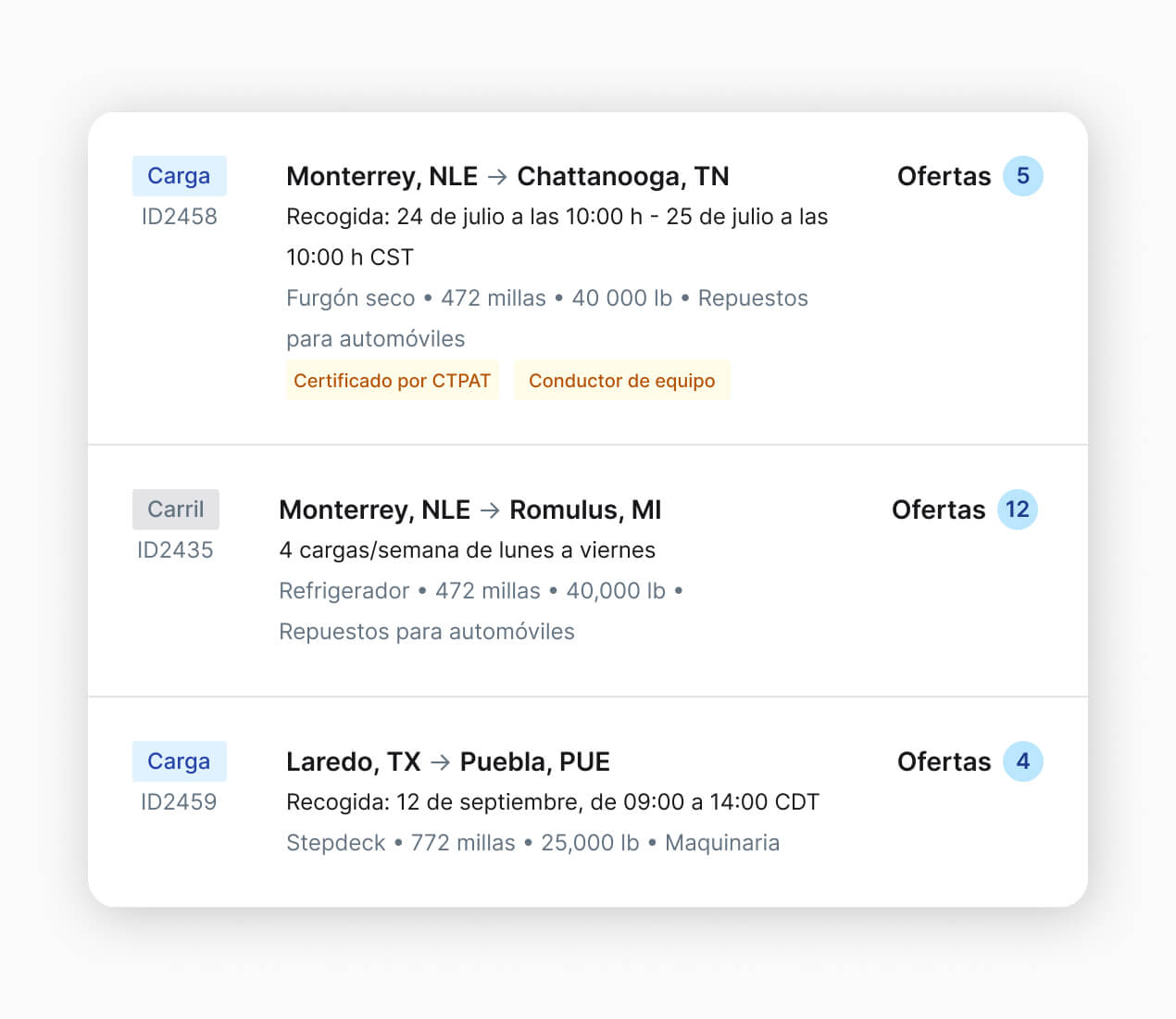Open the offers badge showing 12
The image size is (1176, 1019).
(1017, 509)
